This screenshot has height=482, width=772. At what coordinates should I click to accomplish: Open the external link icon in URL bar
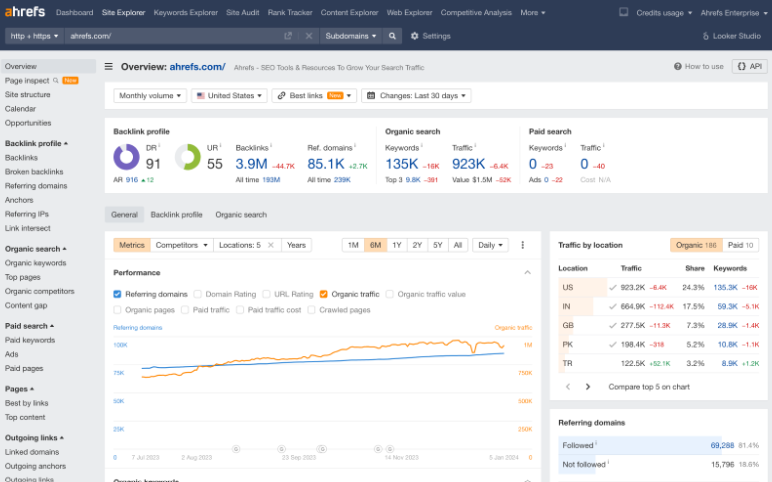point(288,36)
